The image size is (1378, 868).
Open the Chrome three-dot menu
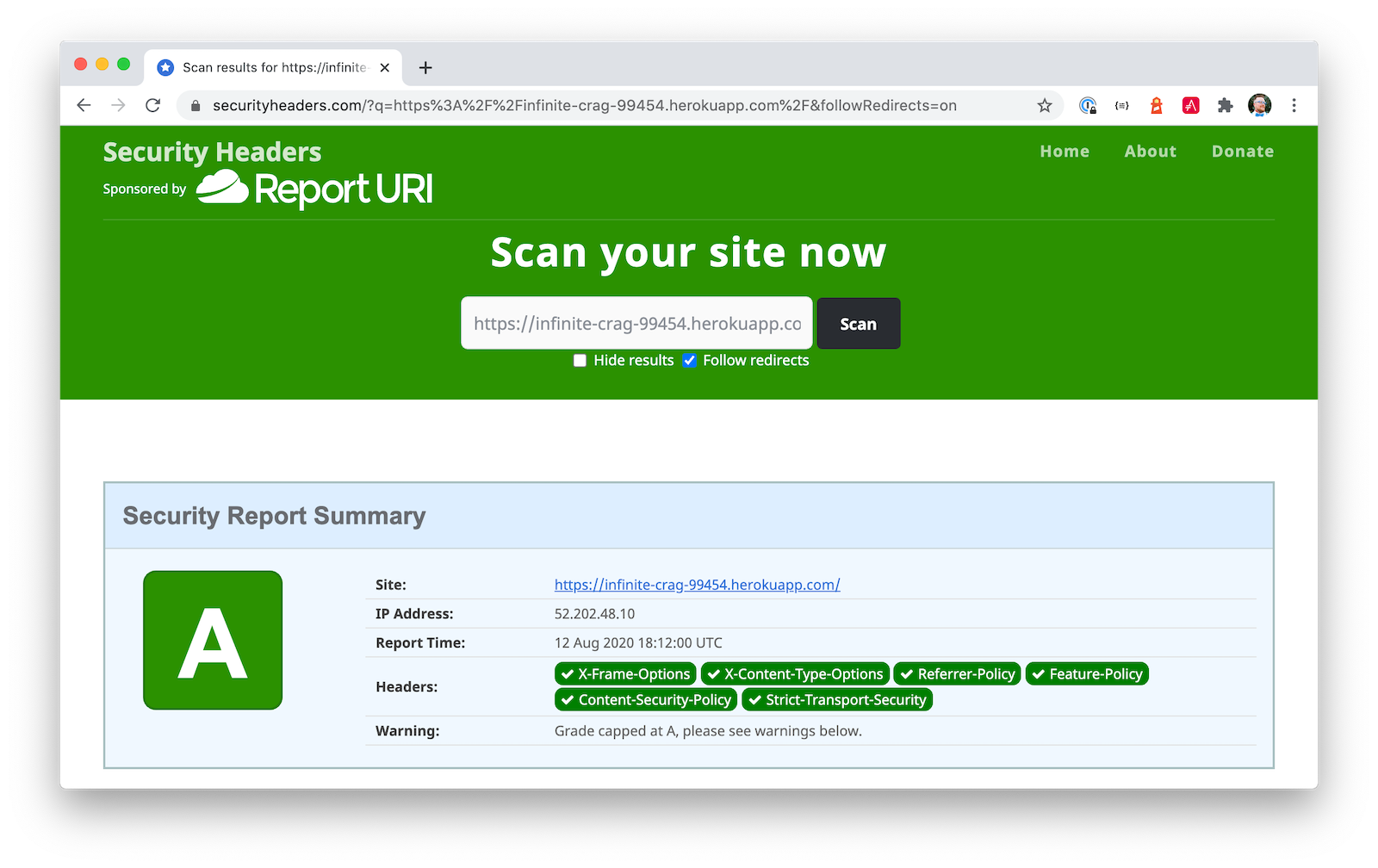click(1294, 106)
